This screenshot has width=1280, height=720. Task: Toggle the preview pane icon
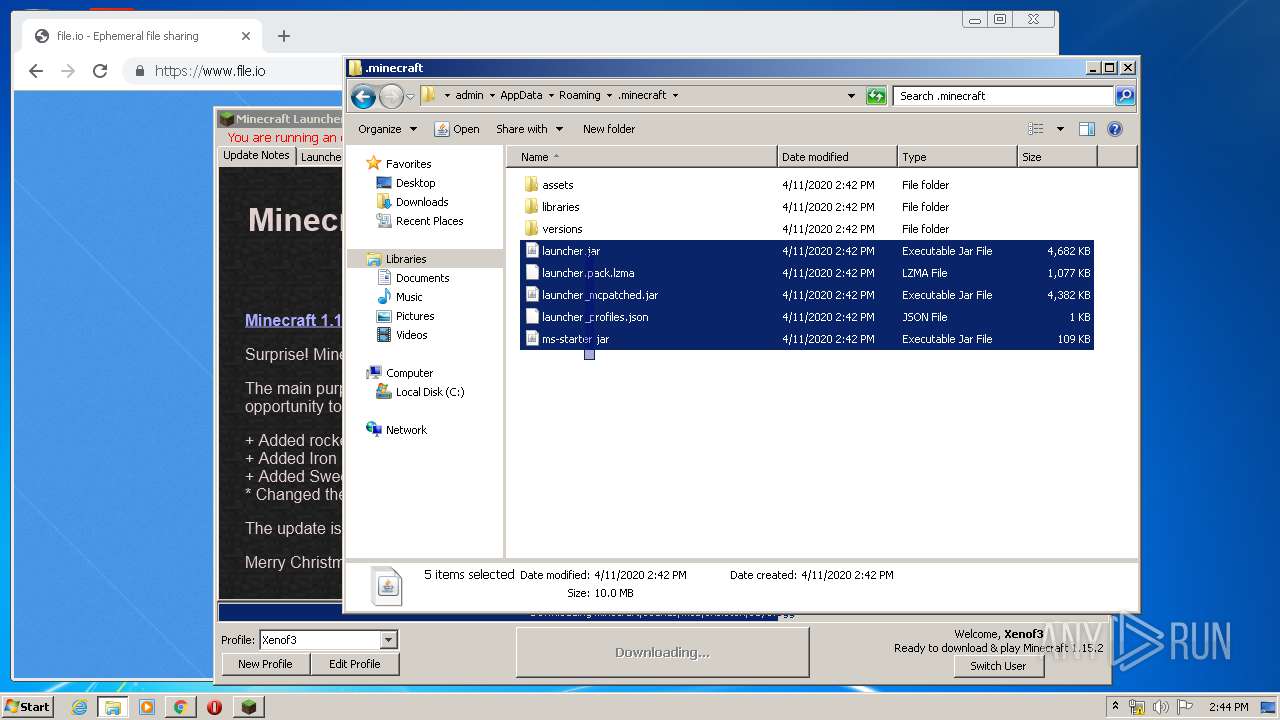pos(1087,129)
